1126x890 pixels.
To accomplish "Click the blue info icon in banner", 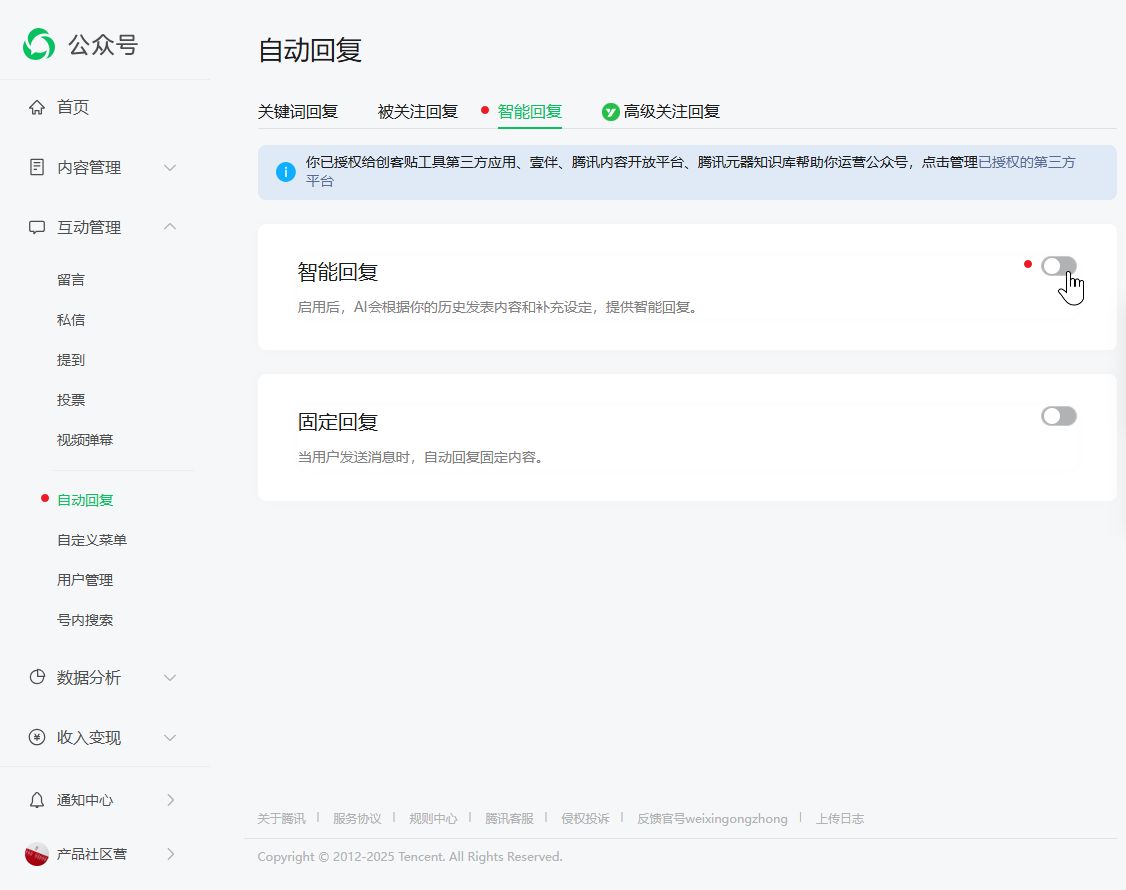I will 286,172.
